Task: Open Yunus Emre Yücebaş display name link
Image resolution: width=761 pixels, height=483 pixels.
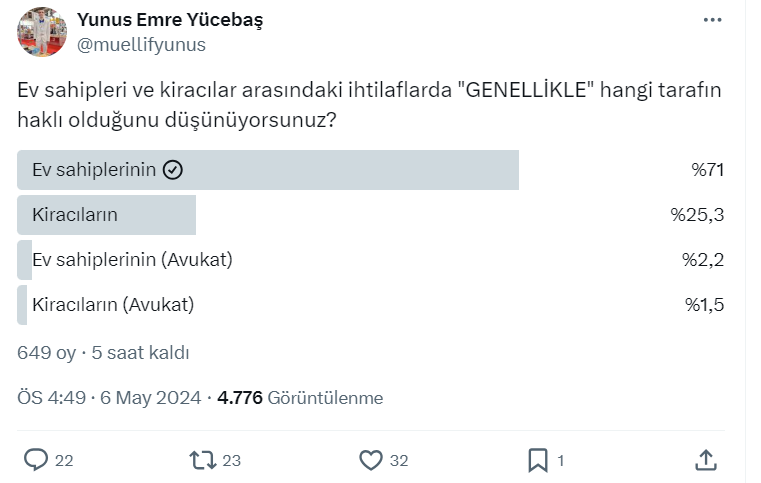Action: point(168,21)
